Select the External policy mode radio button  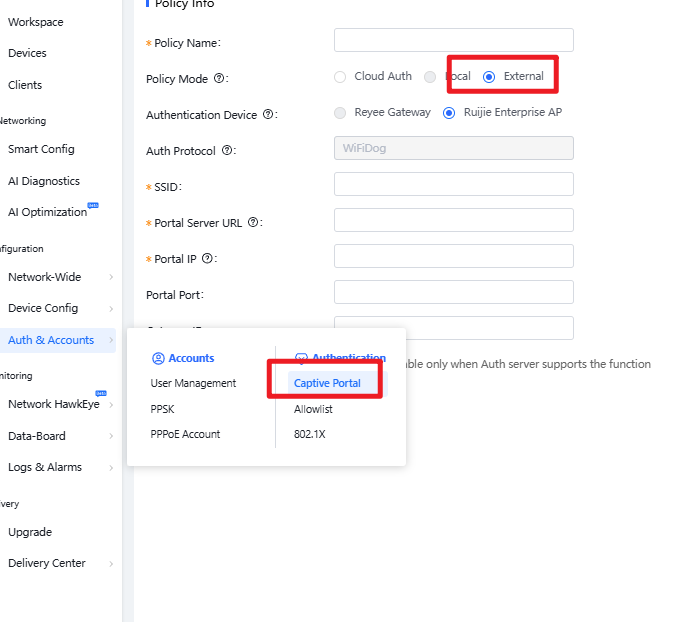click(x=489, y=77)
